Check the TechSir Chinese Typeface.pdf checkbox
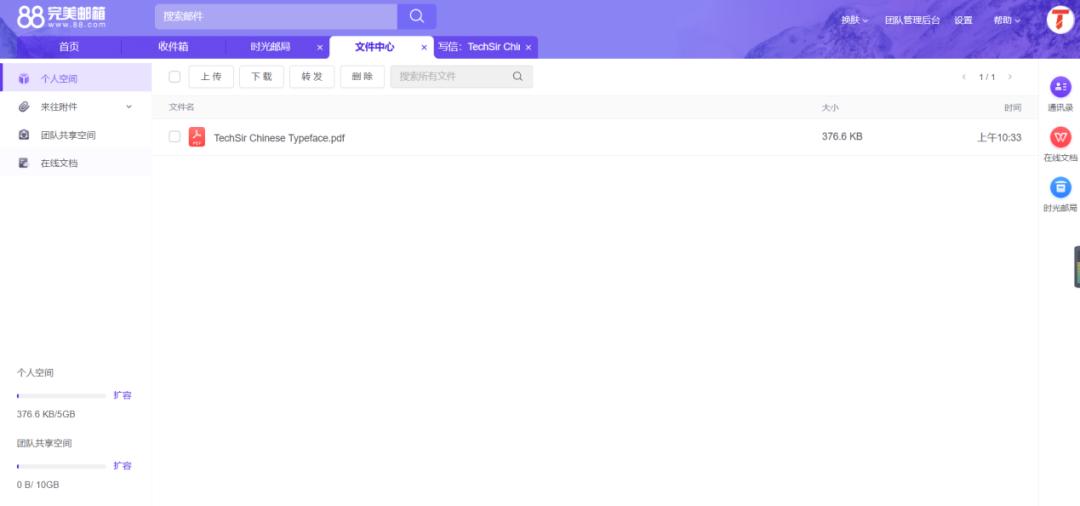The image size is (1080, 506). tap(174, 136)
